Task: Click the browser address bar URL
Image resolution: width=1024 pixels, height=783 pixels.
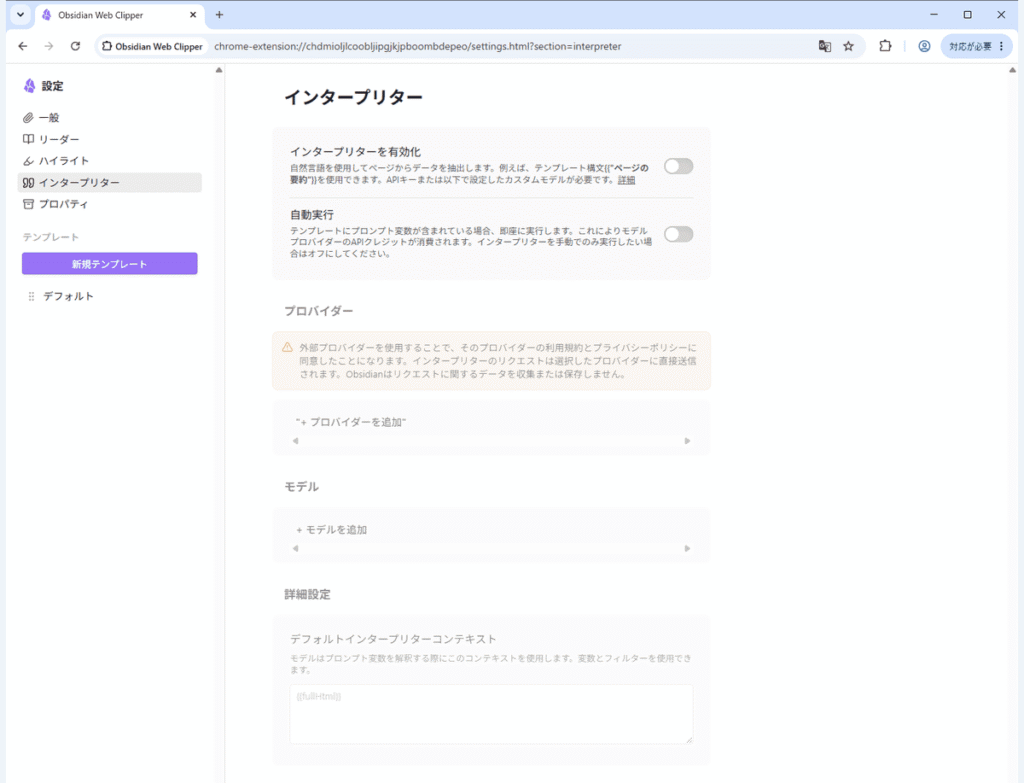Action: coord(418,46)
